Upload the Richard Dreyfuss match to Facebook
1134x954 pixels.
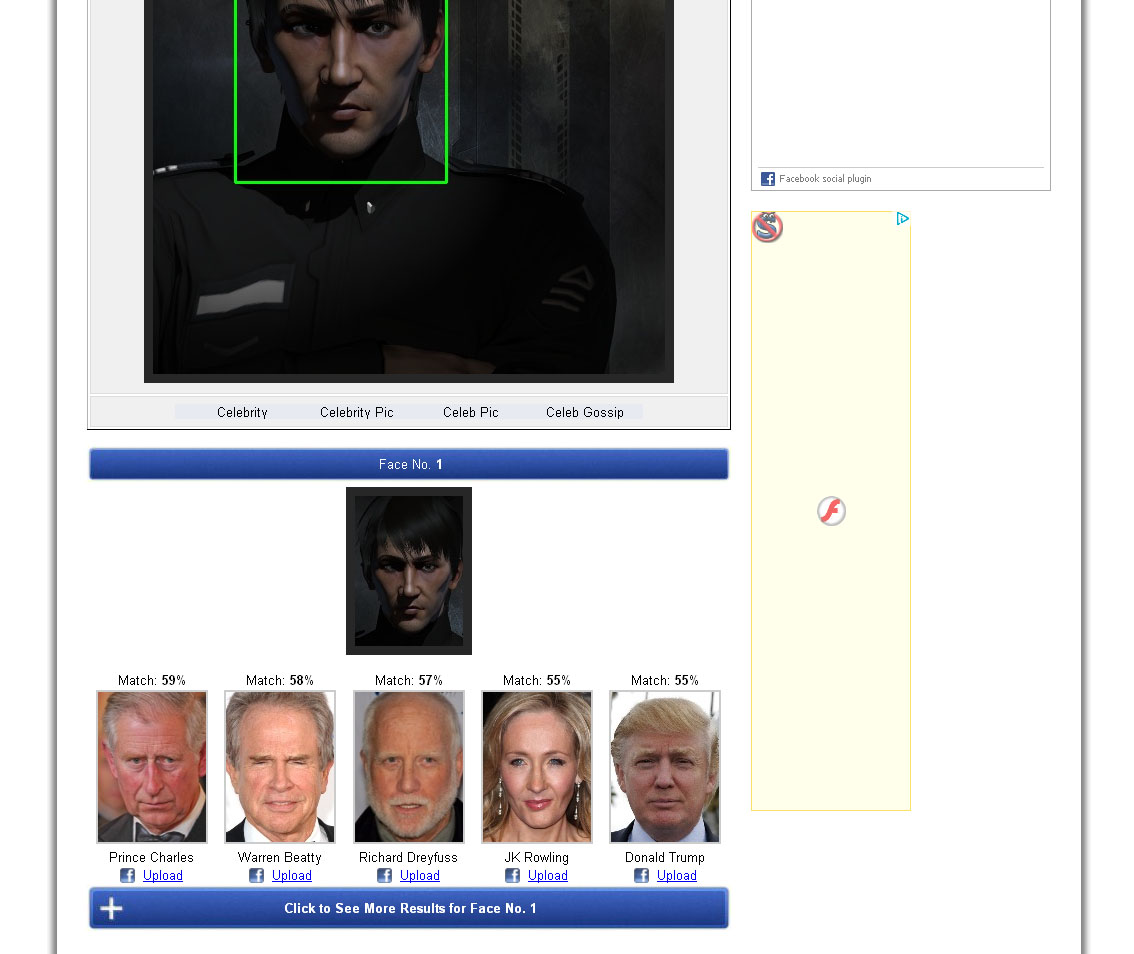(x=419, y=875)
